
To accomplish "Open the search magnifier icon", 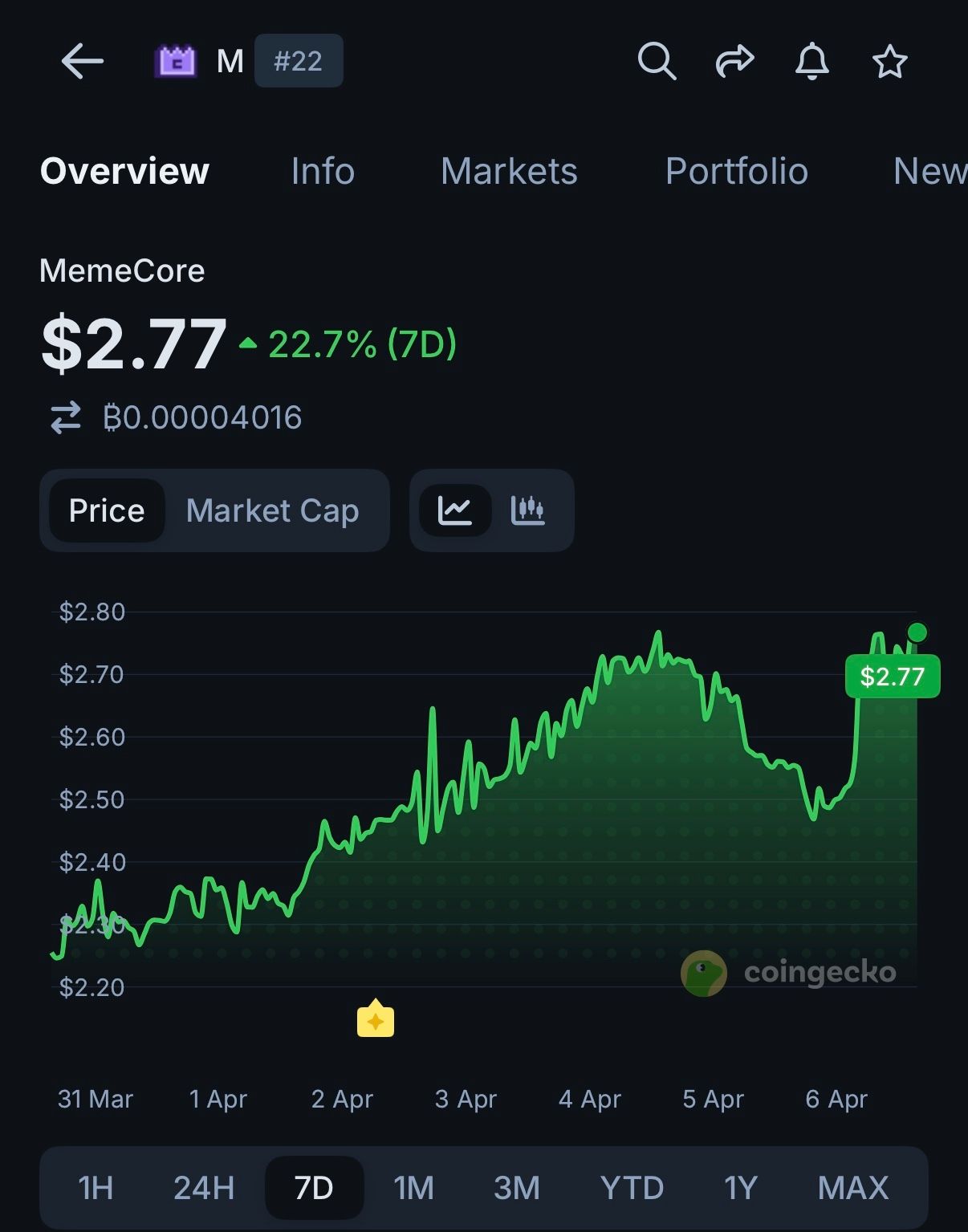I will tap(657, 61).
